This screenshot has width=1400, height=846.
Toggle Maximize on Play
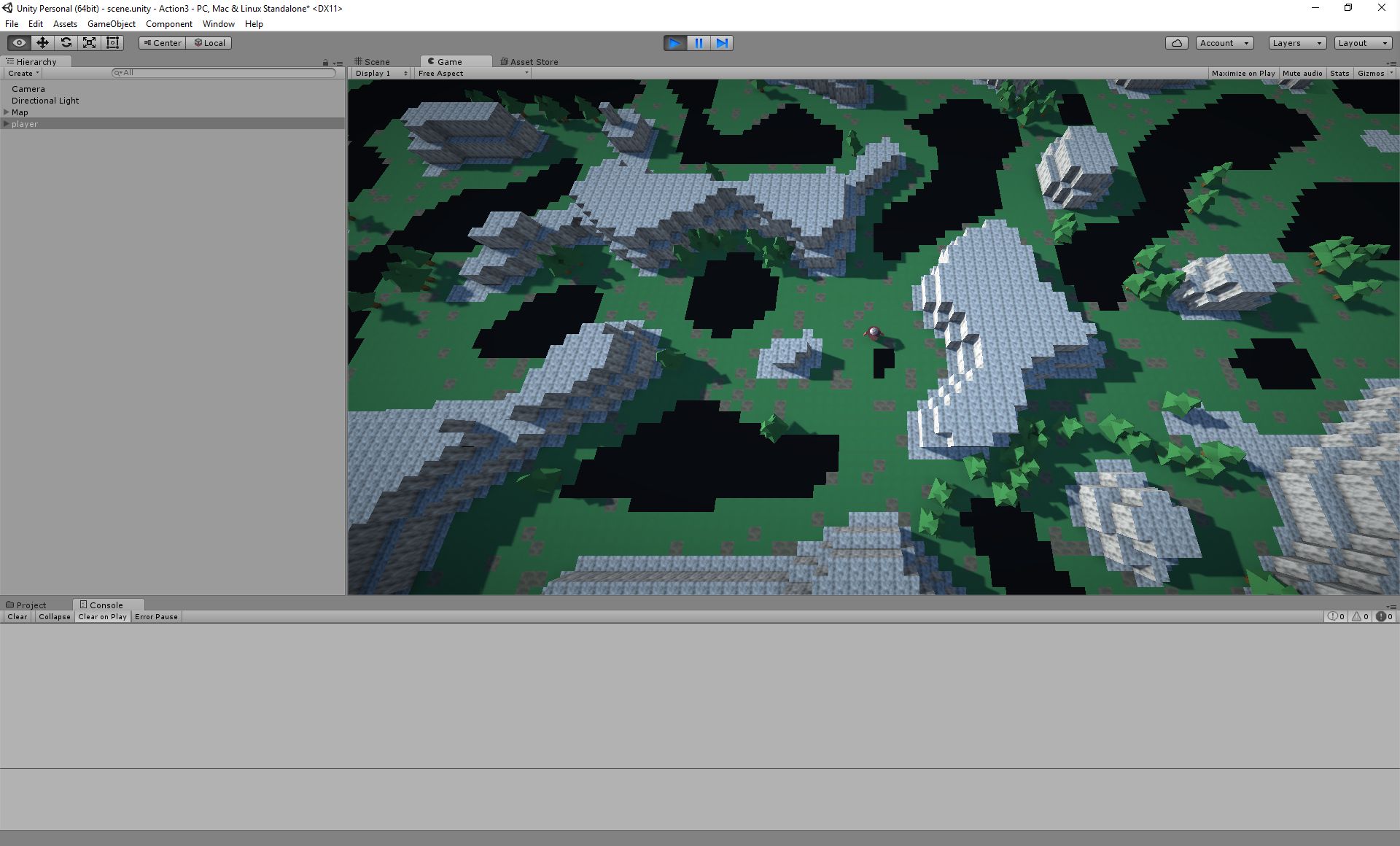pyautogui.click(x=1242, y=74)
